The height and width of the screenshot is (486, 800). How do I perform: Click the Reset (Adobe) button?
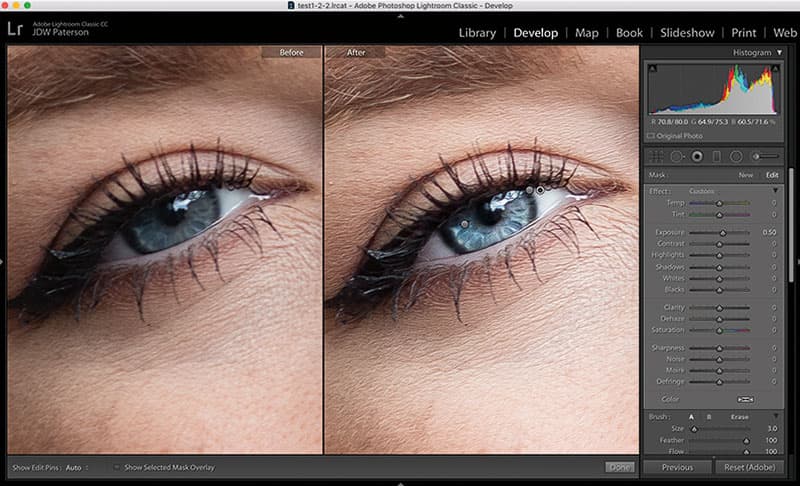749,467
